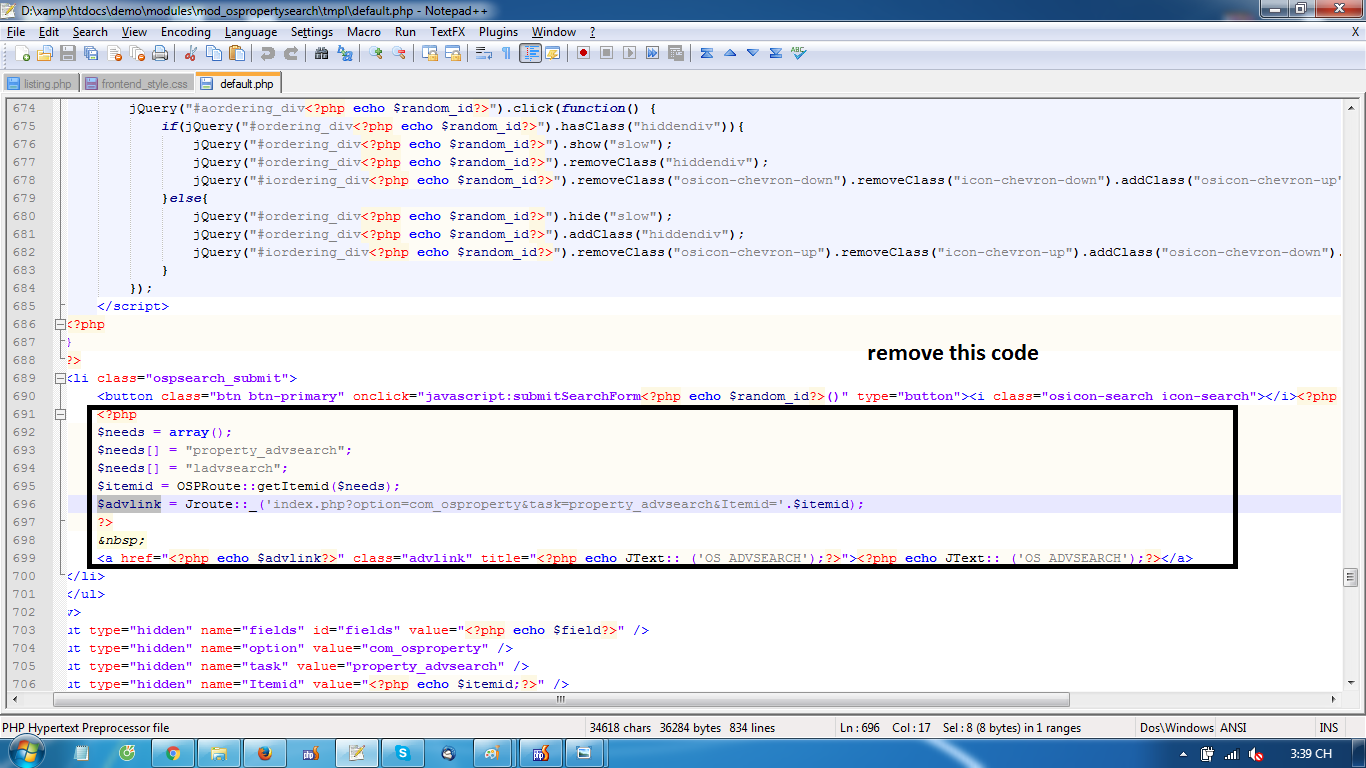Paste from clipboard via toolbar icon
This screenshot has height=768, width=1366.
[x=237, y=53]
